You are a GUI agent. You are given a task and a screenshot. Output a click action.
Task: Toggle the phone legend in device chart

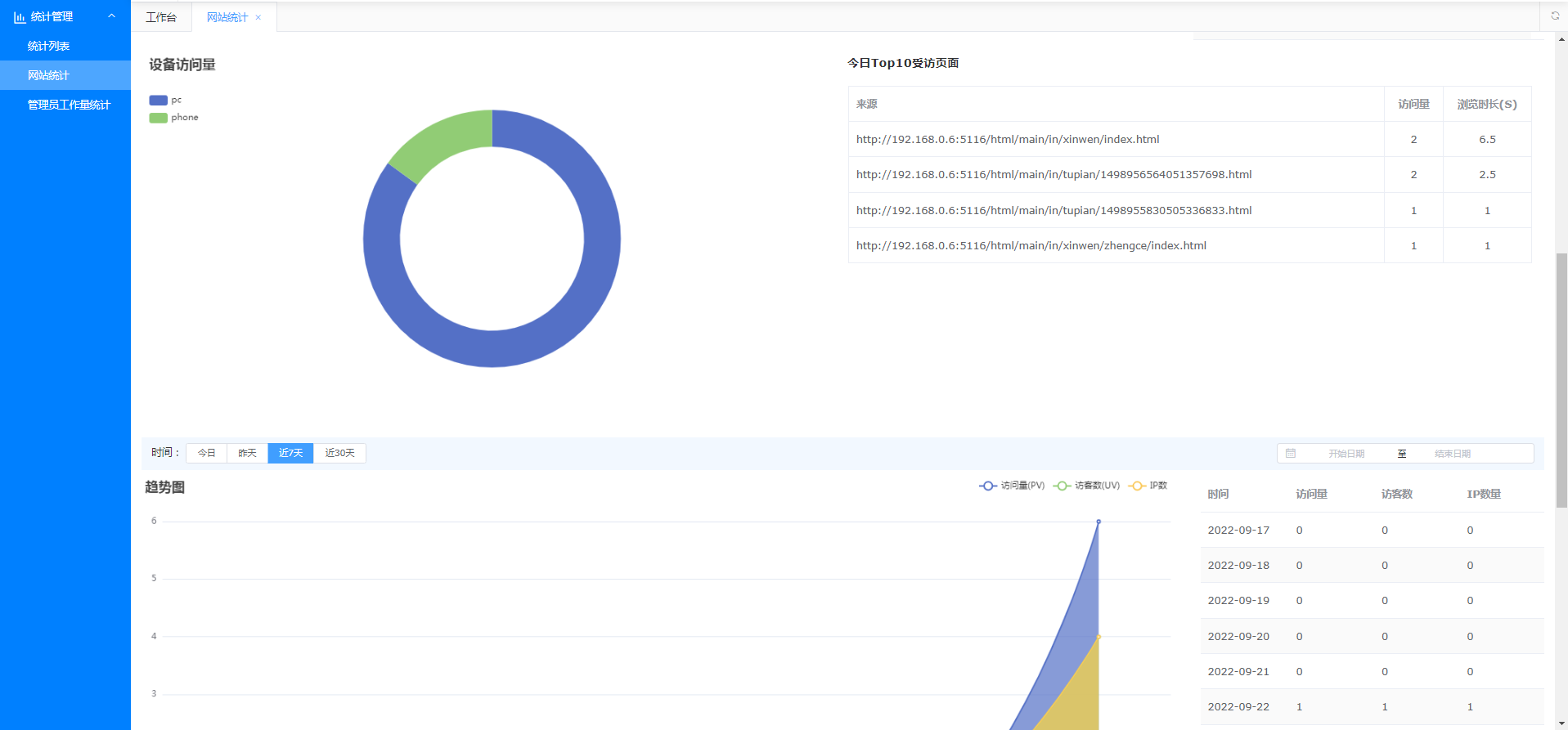click(159, 118)
